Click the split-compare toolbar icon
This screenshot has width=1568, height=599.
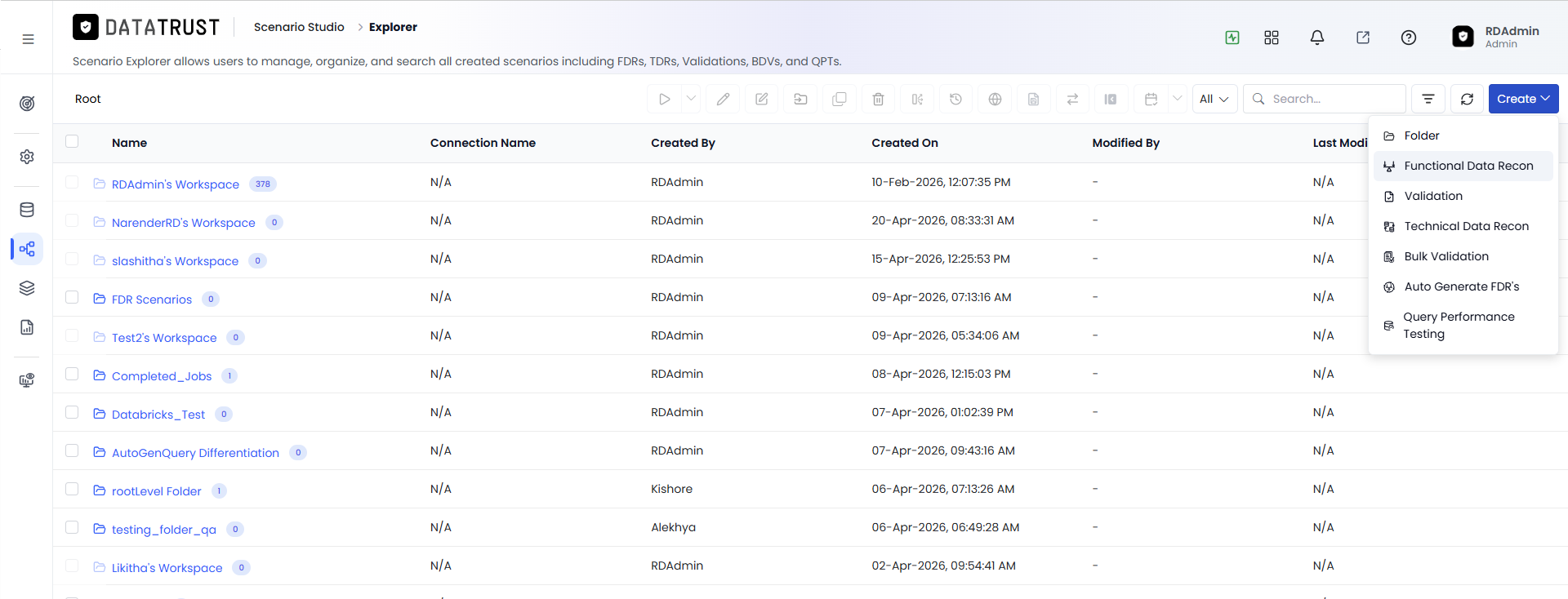[x=917, y=99]
